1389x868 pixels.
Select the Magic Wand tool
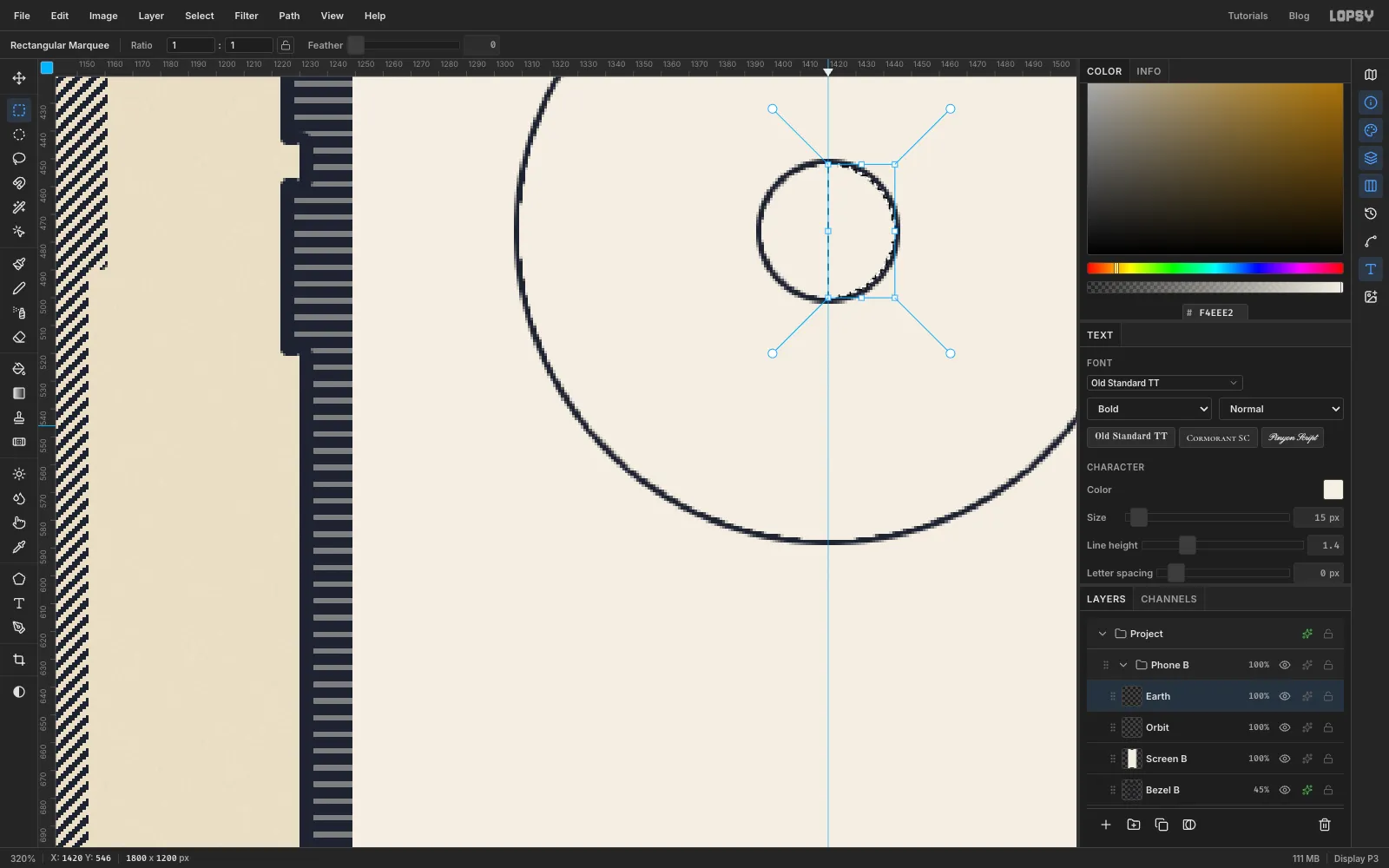click(x=19, y=207)
